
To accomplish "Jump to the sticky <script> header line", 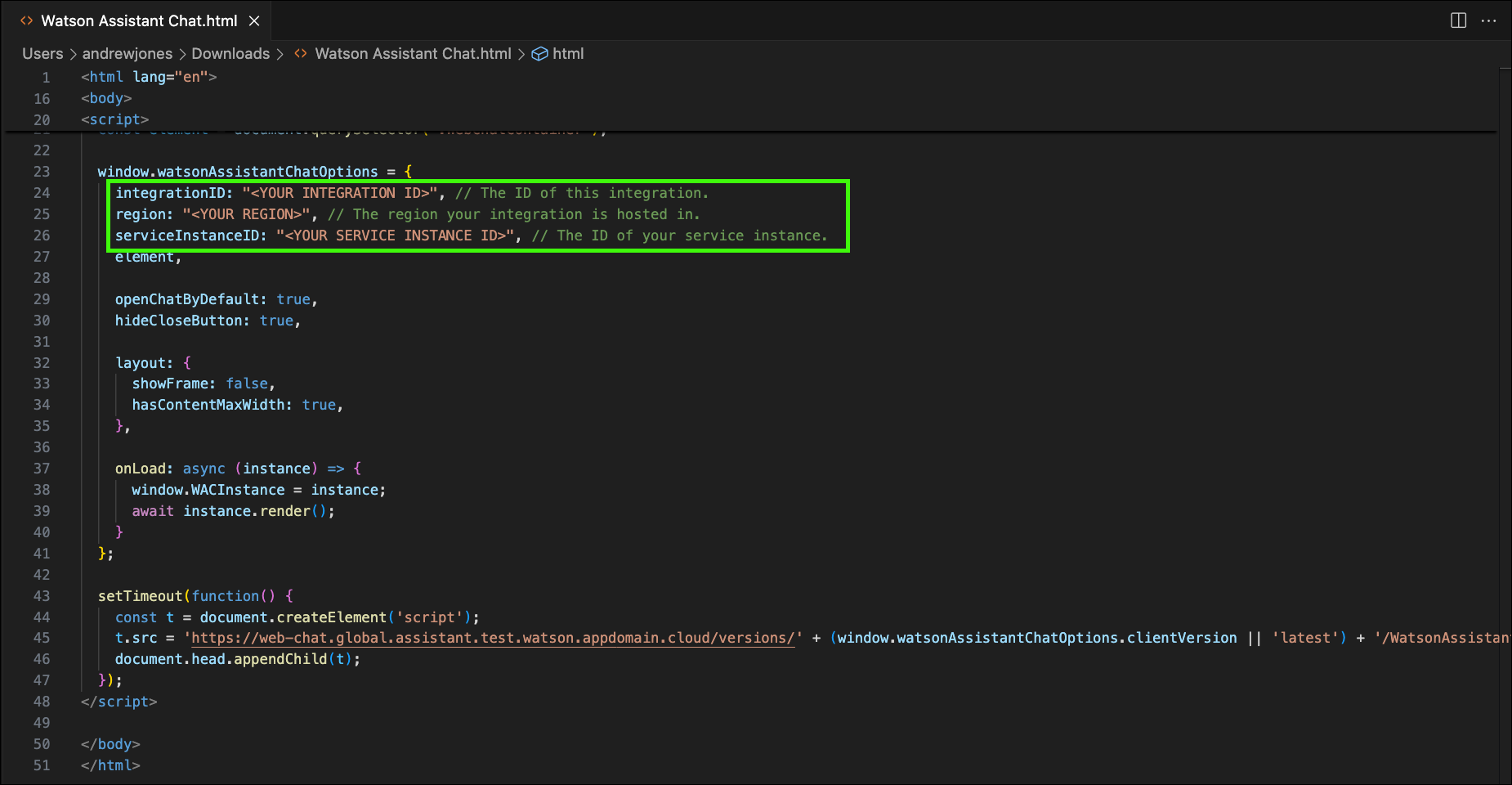I will tap(114, 119).
